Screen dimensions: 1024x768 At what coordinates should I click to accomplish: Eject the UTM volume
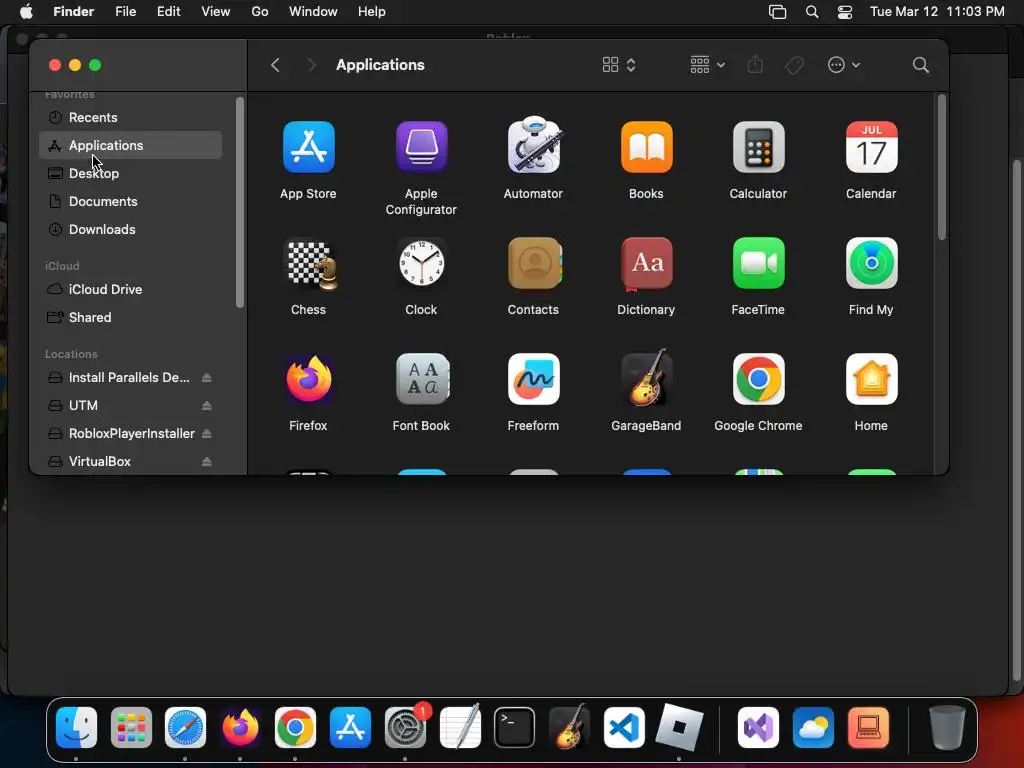click(x=206, y=406)
